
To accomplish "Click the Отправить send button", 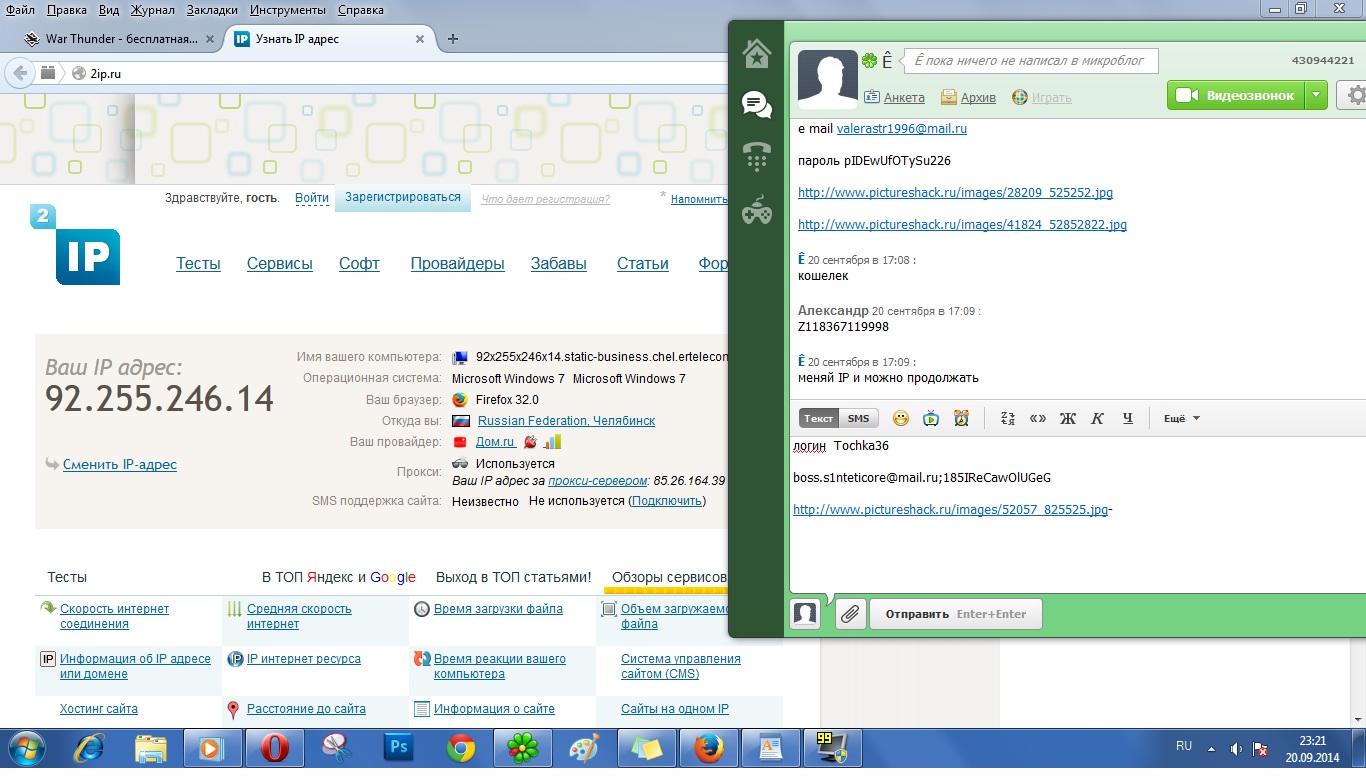I will [x=956, y=614].
